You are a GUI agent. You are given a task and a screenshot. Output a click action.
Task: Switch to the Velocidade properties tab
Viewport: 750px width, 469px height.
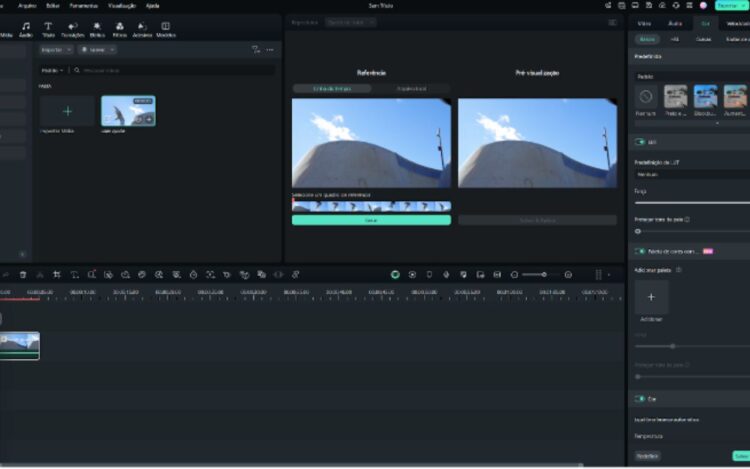pos(738,23)
